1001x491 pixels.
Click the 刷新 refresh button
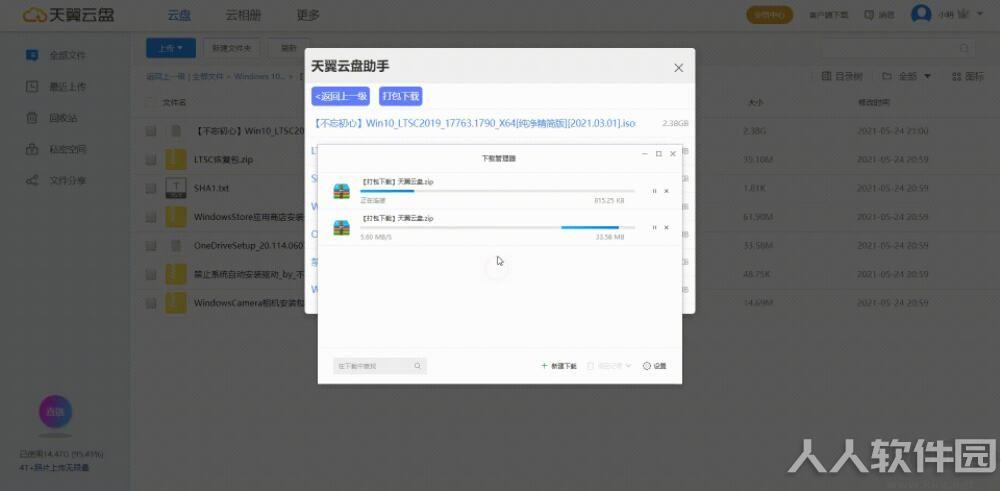(x=289, y=48)
